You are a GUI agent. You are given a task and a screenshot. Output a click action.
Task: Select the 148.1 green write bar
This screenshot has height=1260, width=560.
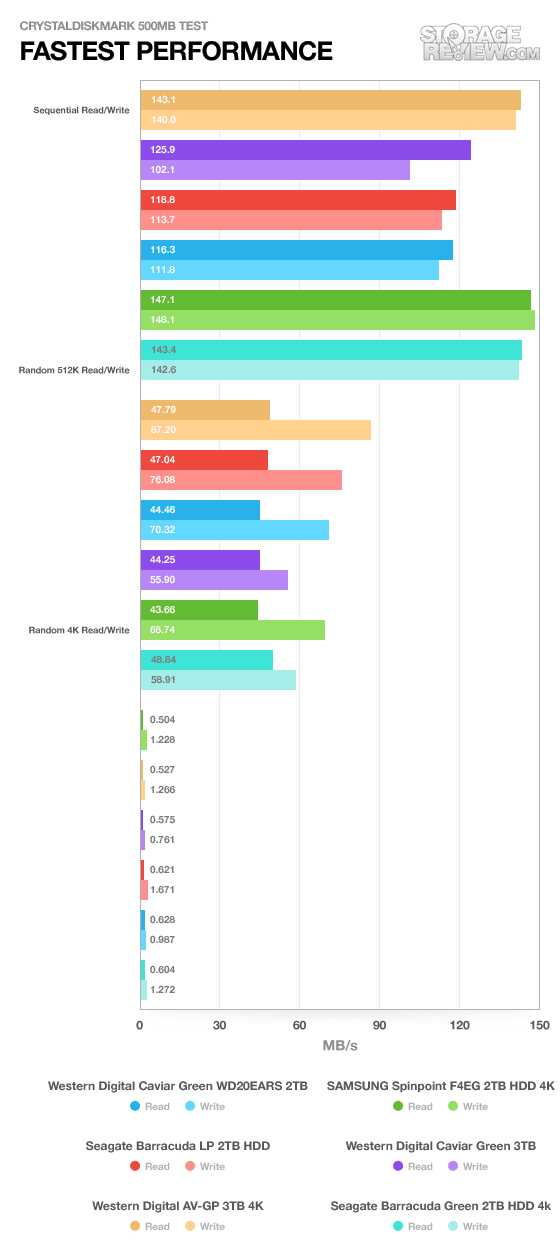338,320
